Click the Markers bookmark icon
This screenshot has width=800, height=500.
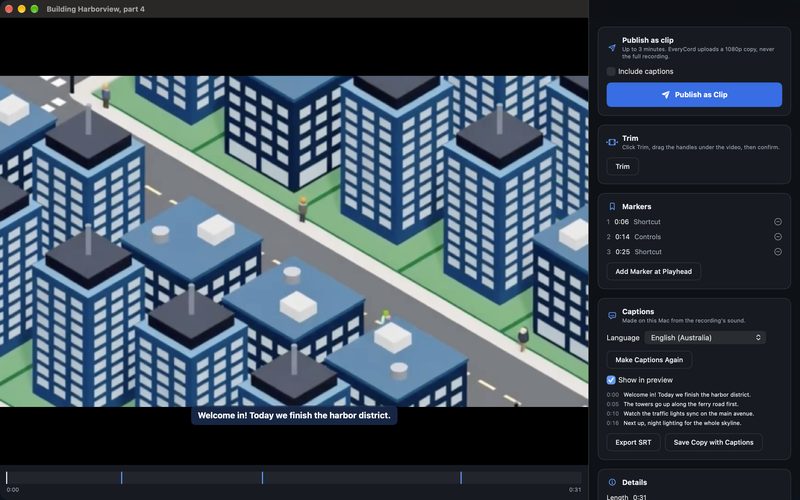[612, 207]
